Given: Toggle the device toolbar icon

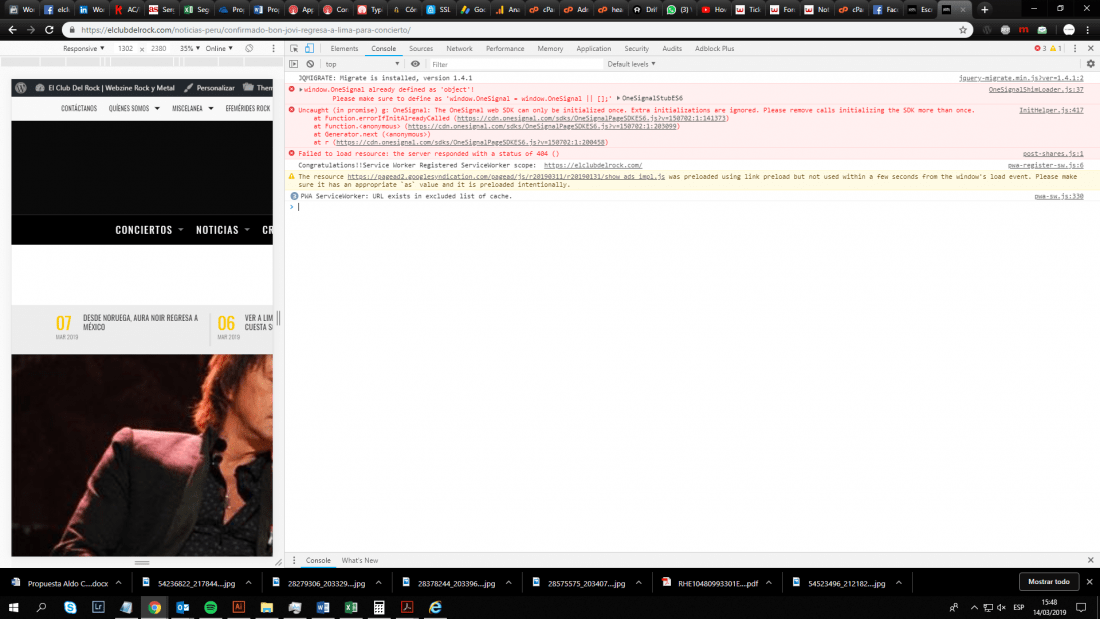Looking at the screenshot, I should click(x=309, y=48).
